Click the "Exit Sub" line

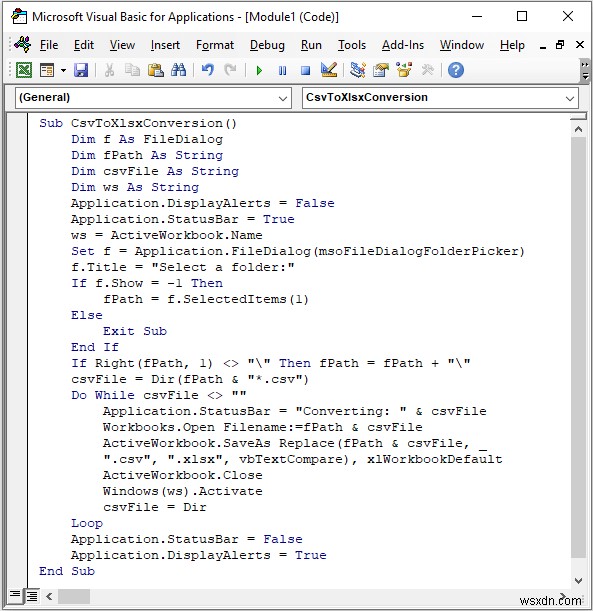click(135, 331)
